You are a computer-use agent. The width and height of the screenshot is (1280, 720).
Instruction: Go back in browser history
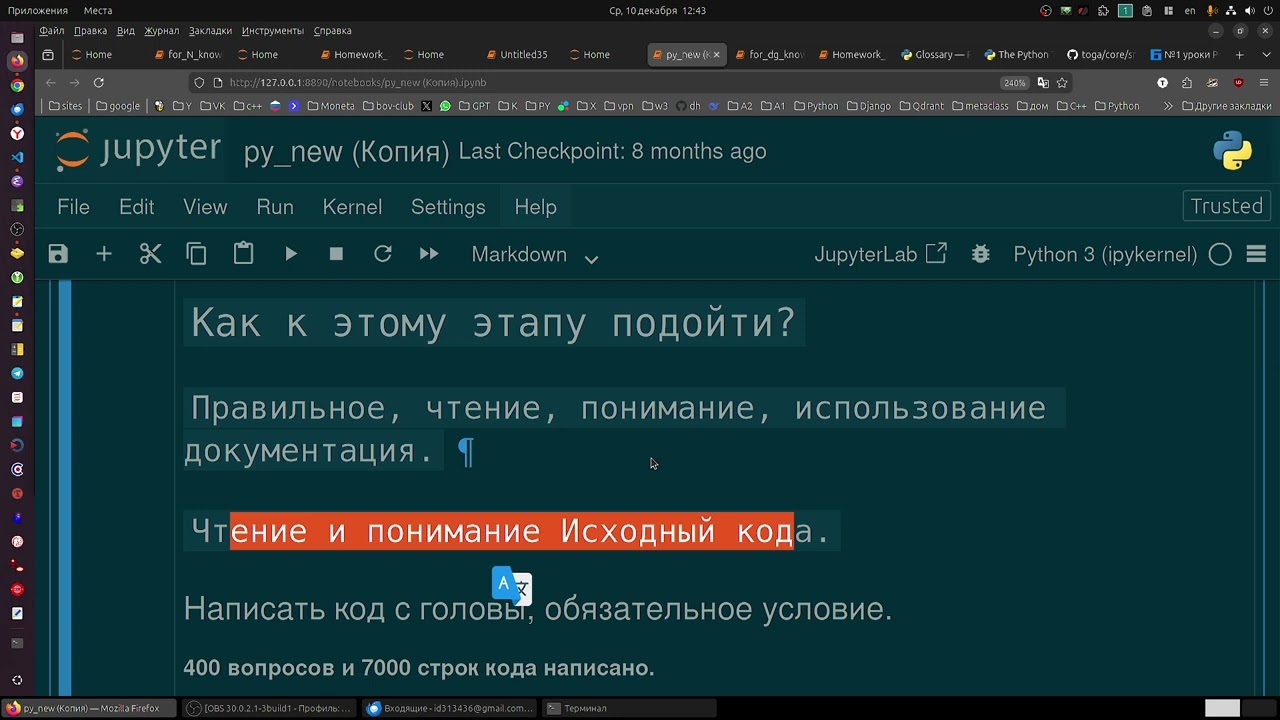click(x=50, y=82)
